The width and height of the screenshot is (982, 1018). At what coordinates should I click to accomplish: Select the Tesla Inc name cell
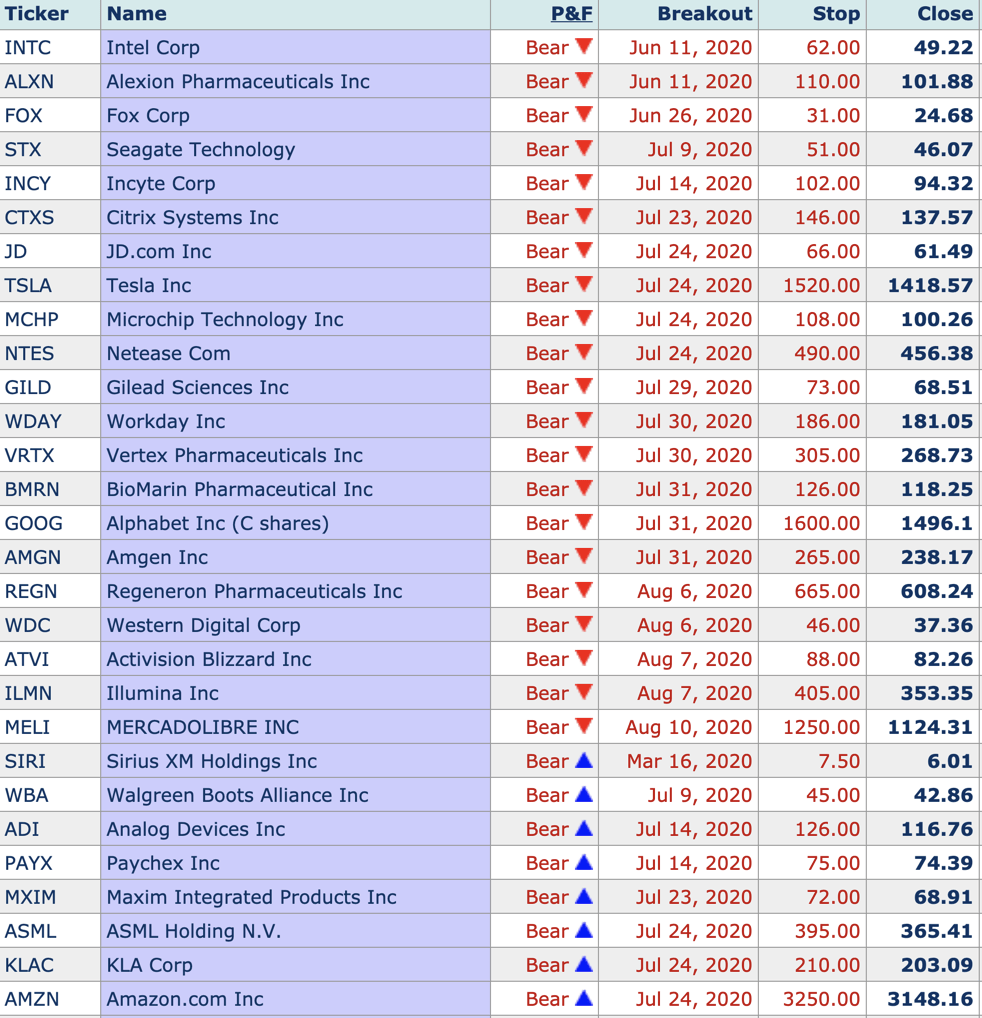[x=149, y=286]
